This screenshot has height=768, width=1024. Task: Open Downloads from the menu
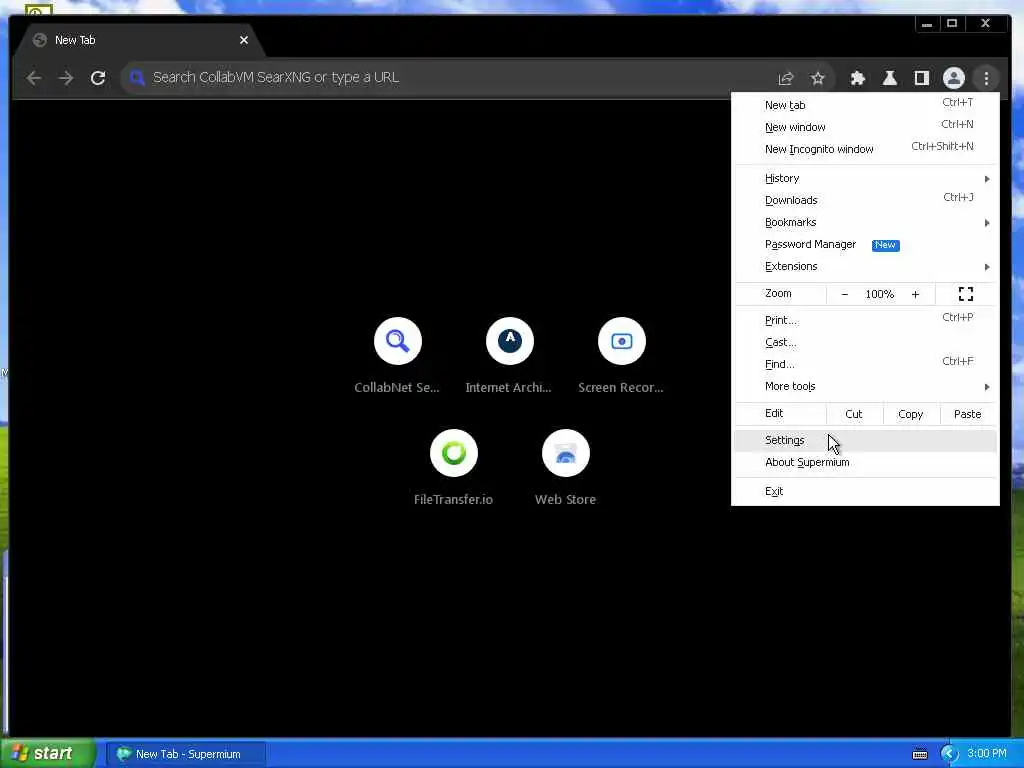[865, 200]
